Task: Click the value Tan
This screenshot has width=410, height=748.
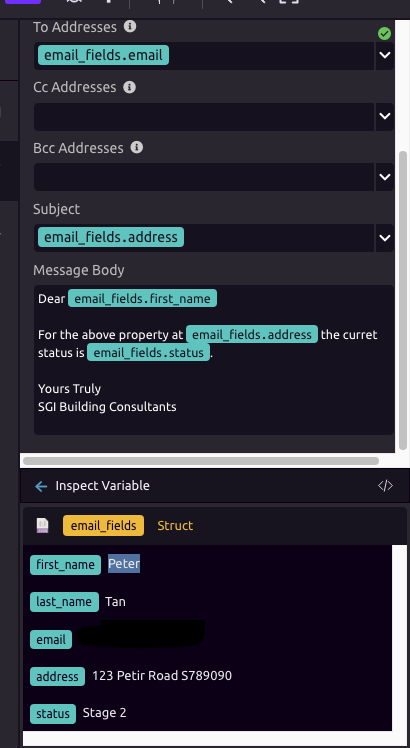Action: click(x=116, y=602)
